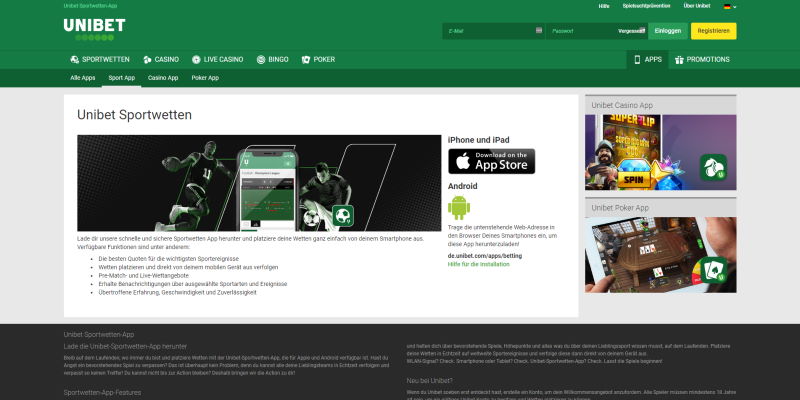Open the Bingo section

pyautogui.click(x=272, y=59)
